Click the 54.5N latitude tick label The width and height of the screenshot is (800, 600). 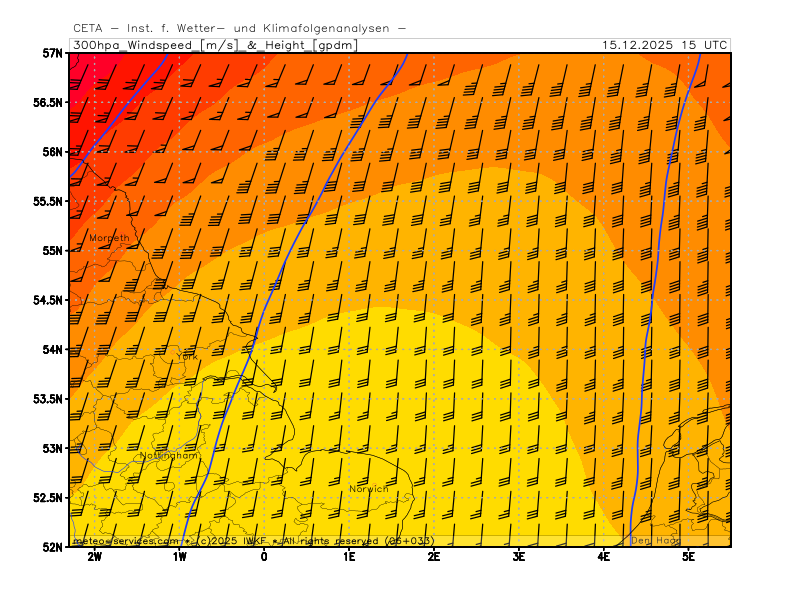pos(47,300)
